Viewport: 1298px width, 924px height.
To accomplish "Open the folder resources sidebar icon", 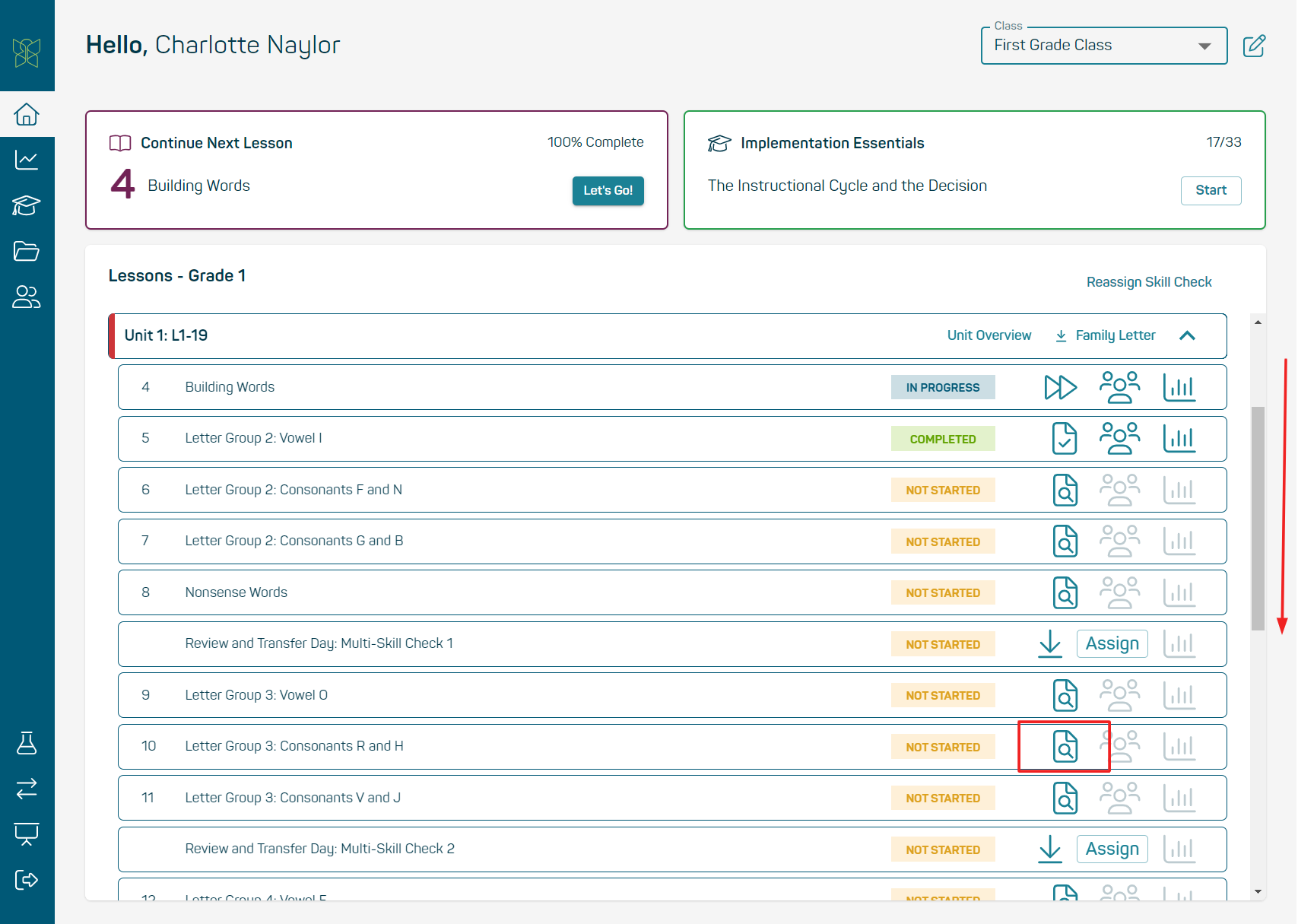I will (x=27, y=251).
